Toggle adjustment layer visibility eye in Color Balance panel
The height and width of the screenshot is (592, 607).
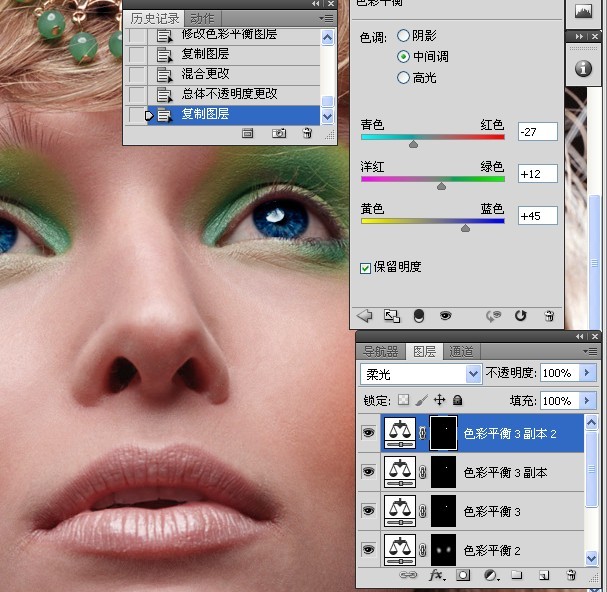(x=446, y=316)
